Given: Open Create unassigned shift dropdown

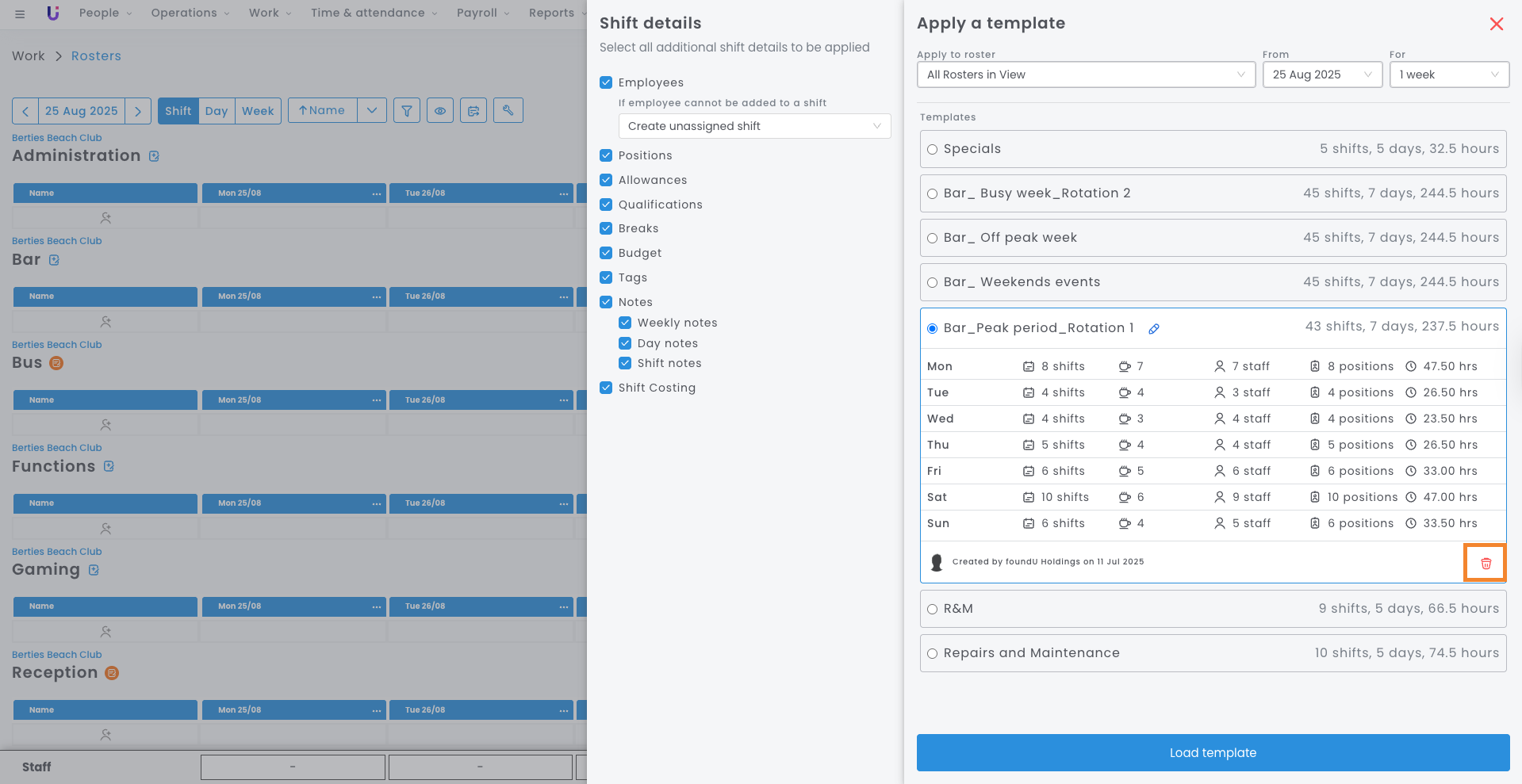Looking at the screenshot, I should tap(753, 126).
